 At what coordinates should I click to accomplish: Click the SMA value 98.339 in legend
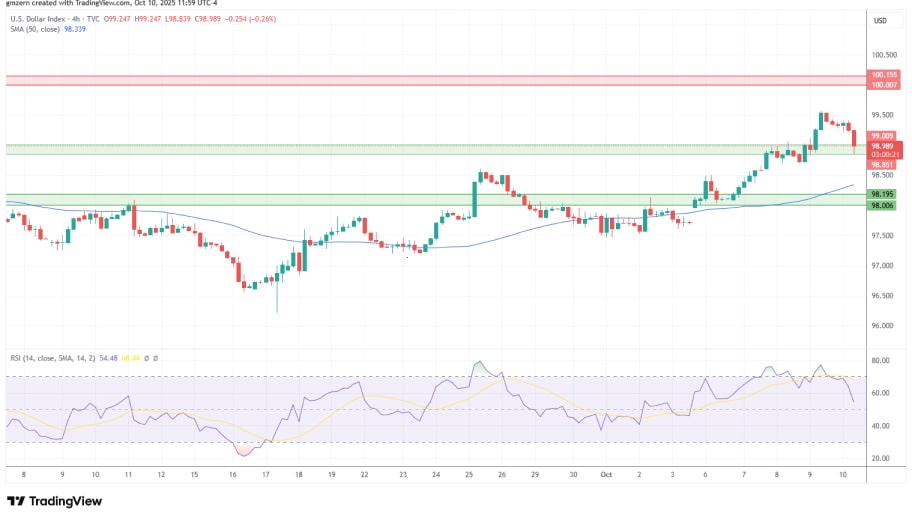point(75,30)
